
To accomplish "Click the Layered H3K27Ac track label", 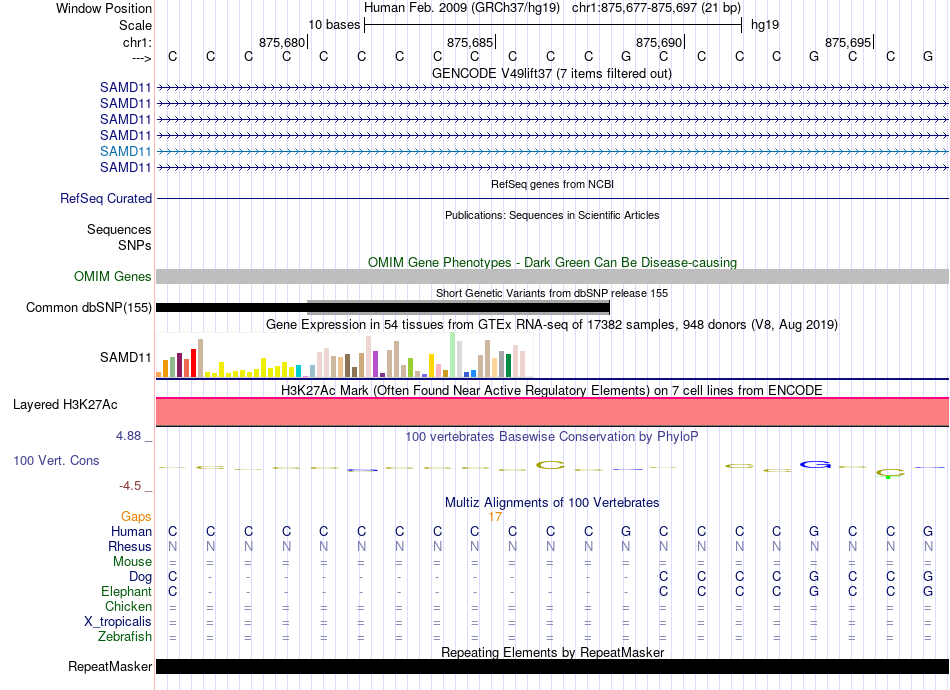I will tap(65, 405).
